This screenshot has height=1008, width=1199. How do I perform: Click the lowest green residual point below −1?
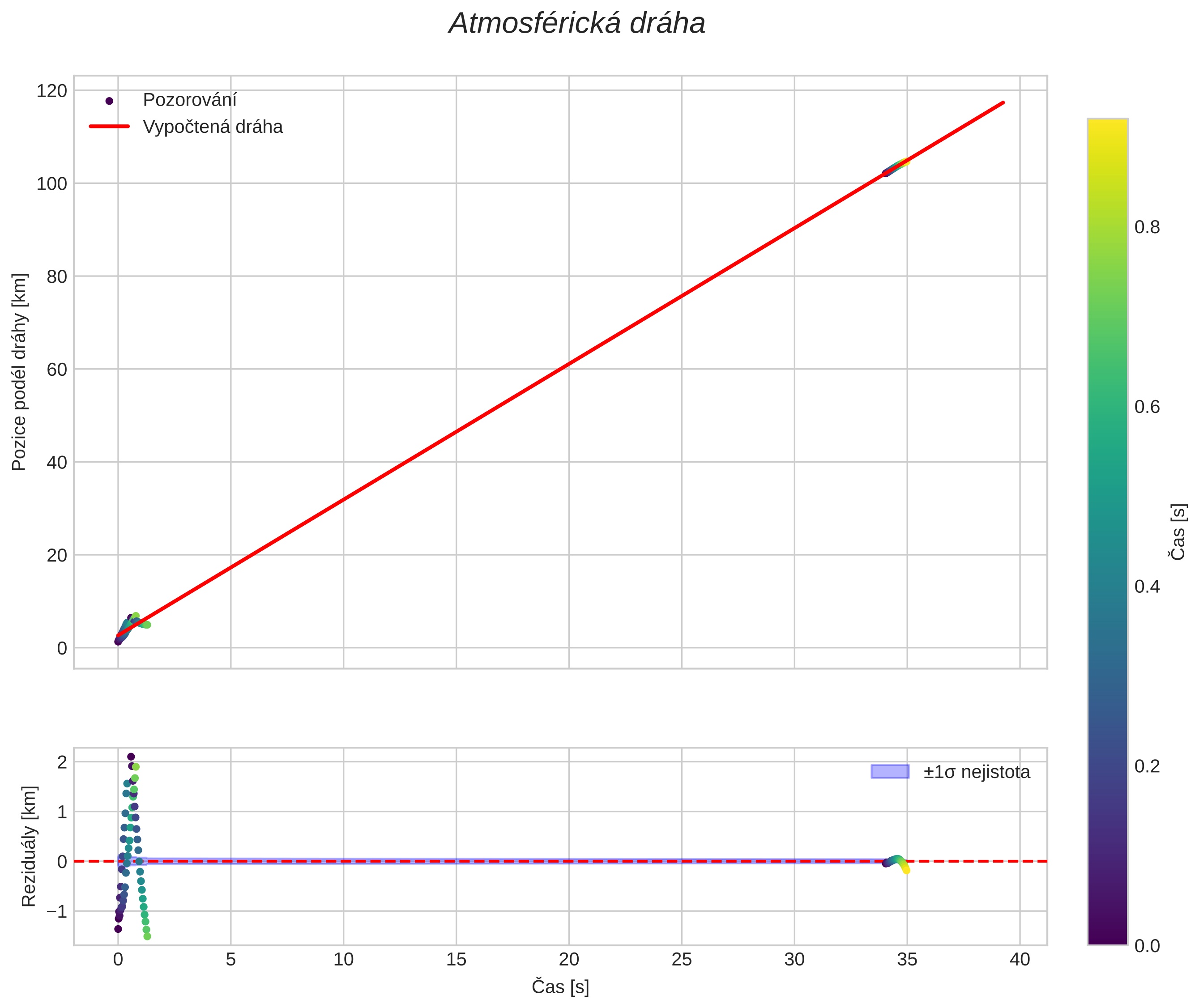147,936
